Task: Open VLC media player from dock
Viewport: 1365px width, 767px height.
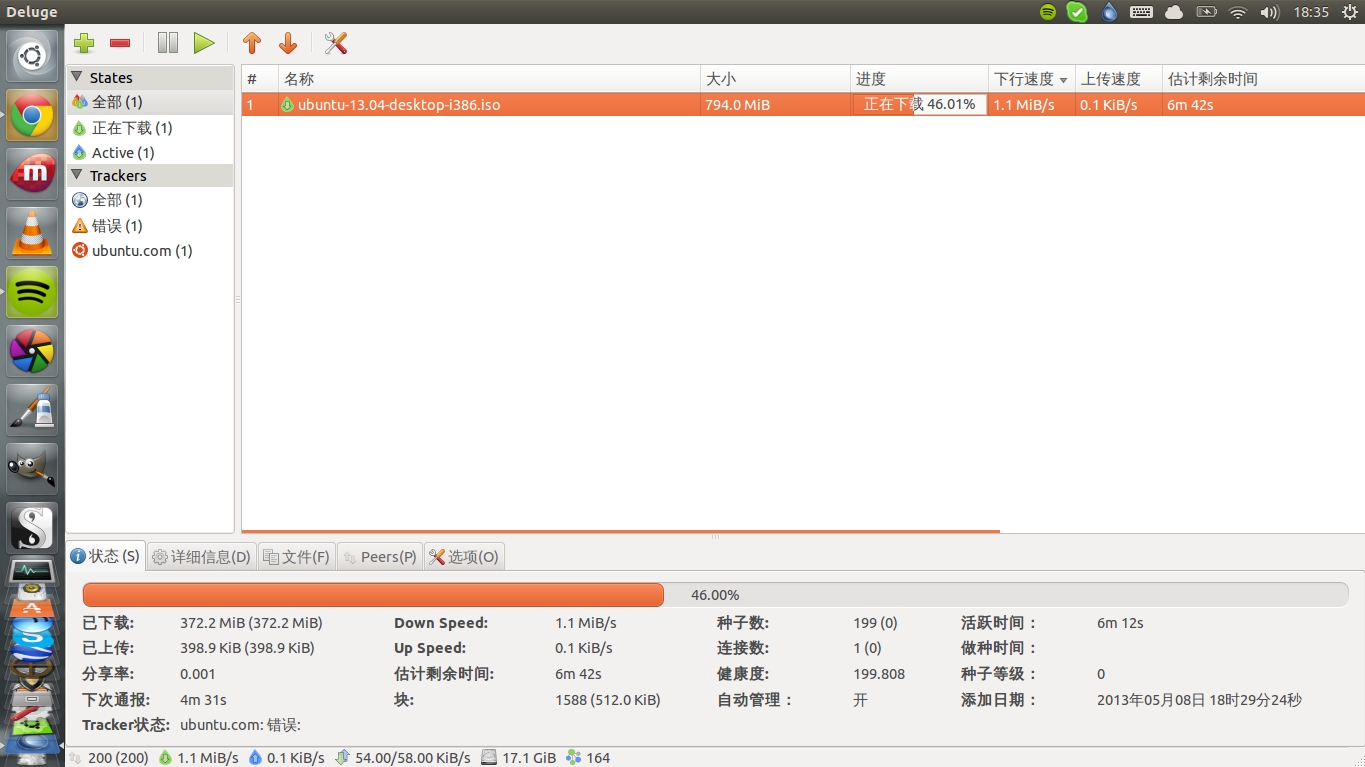Action: click(x=33, y=234)
